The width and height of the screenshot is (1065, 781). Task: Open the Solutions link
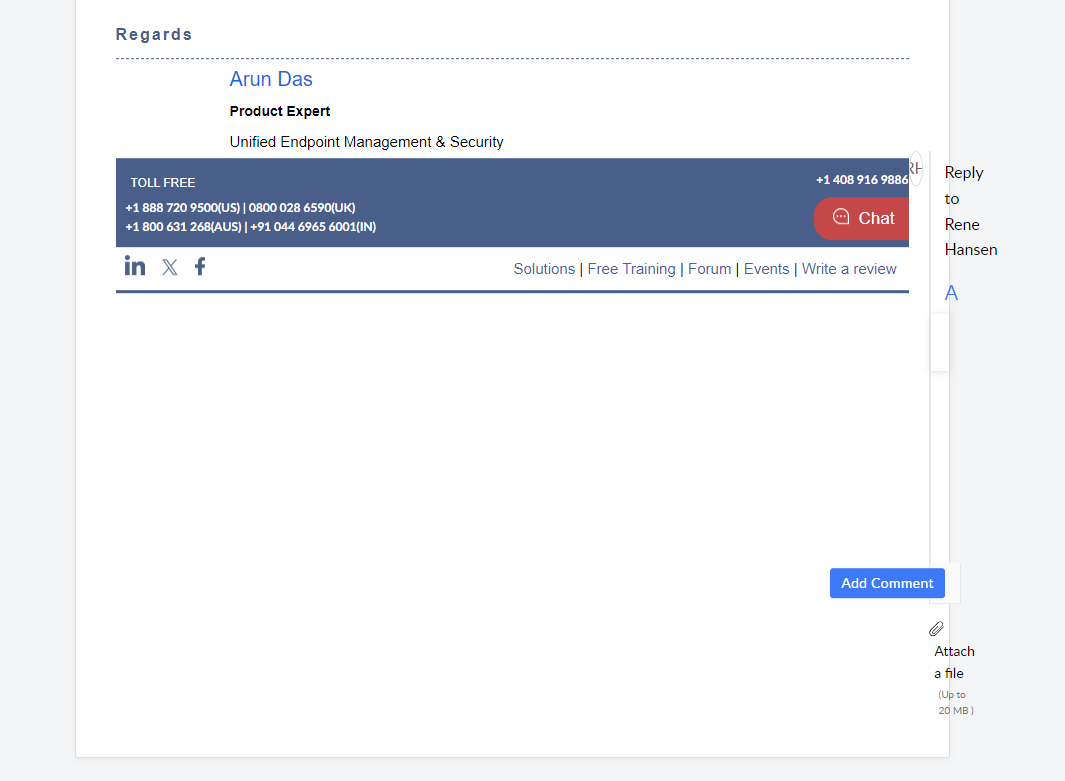[x=544, y=269]
